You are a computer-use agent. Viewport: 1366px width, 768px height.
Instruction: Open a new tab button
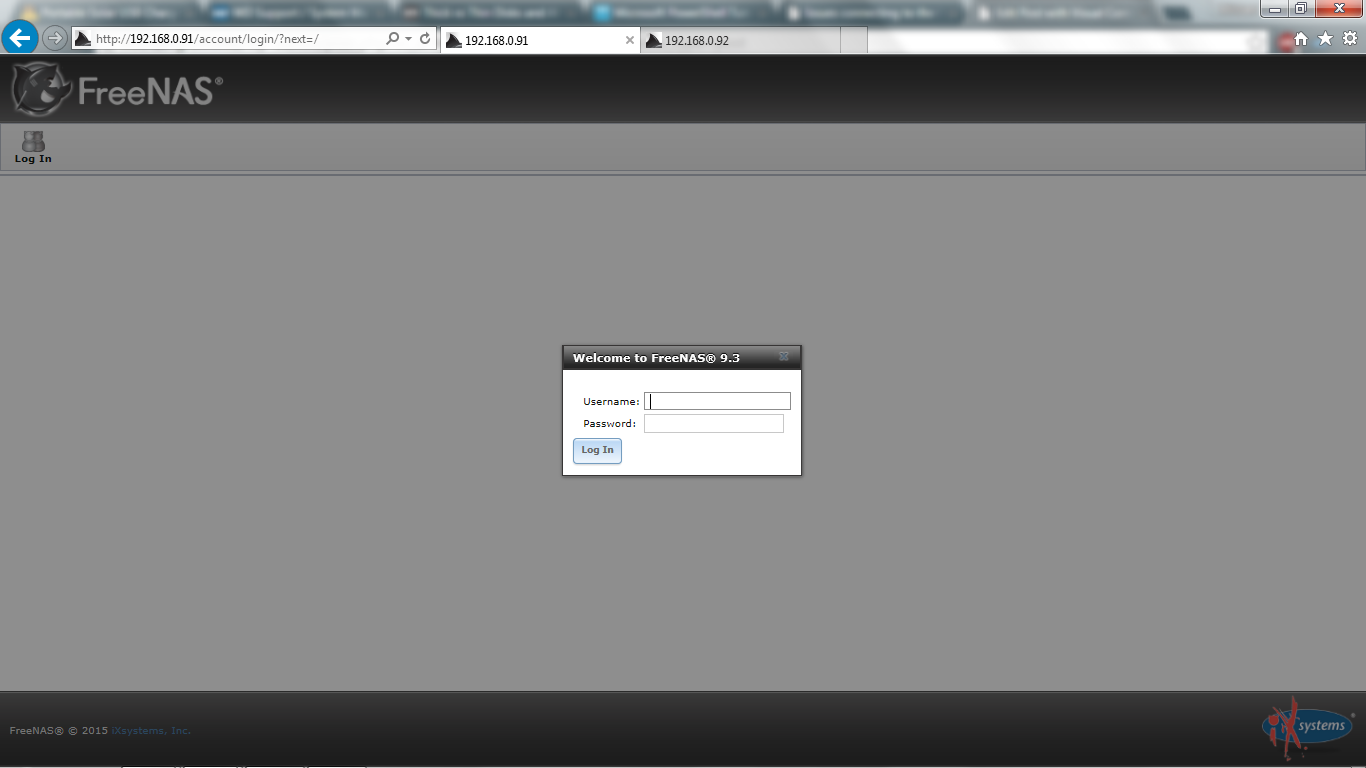(x=853, y=41)
